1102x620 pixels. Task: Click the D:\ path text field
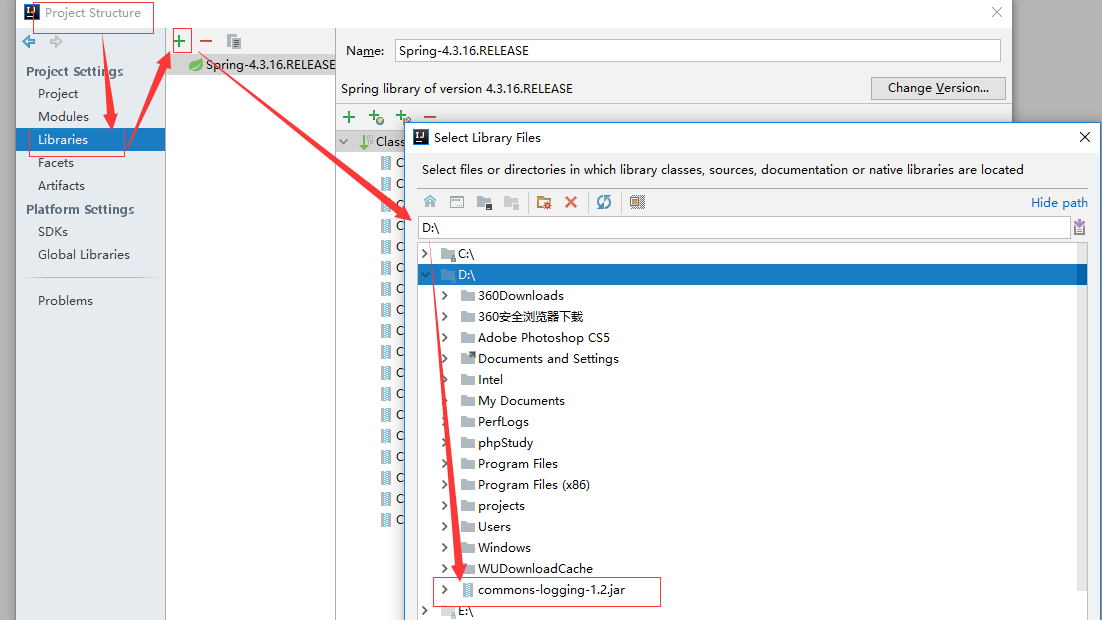(x=744, y=228)
